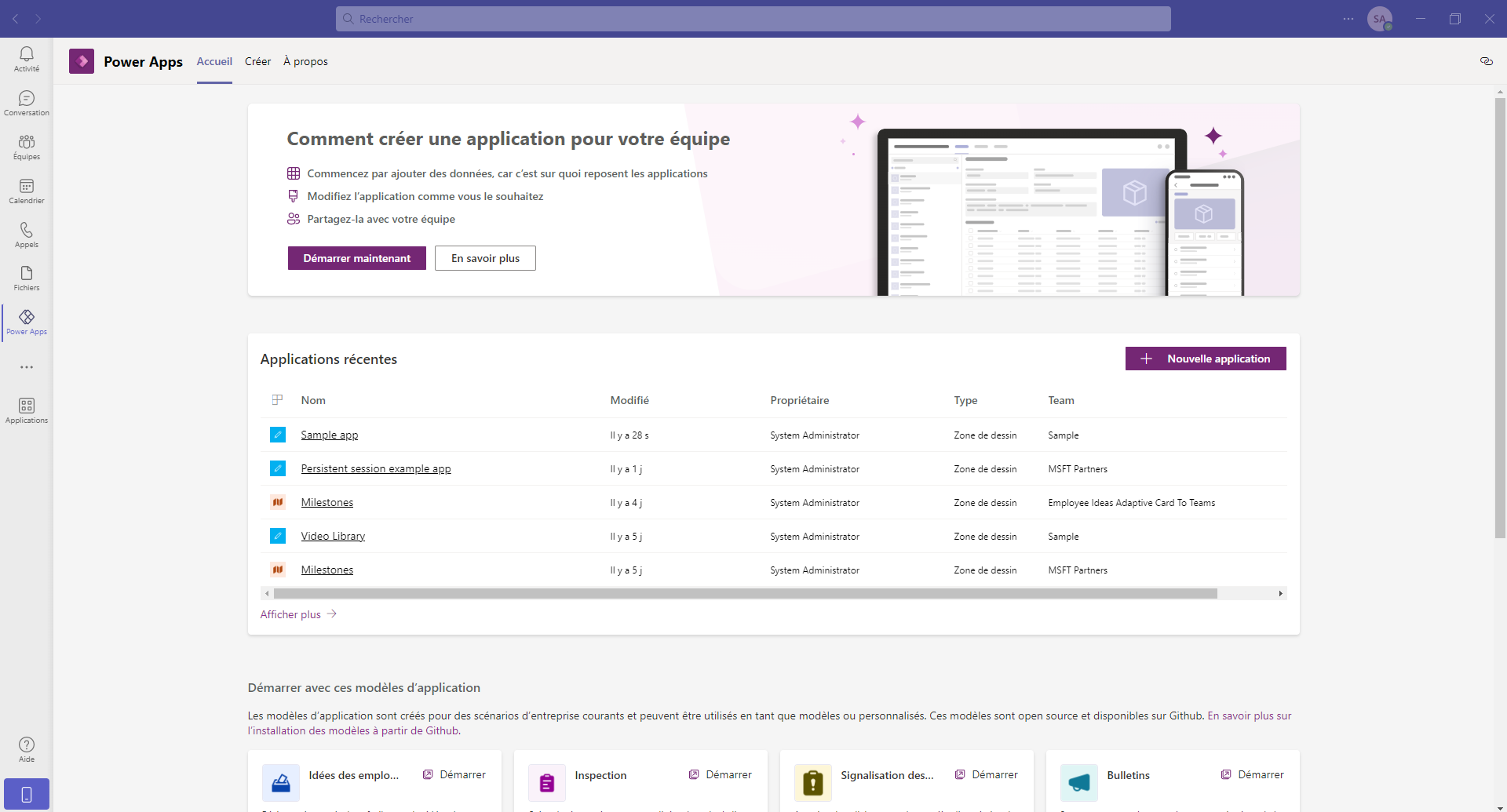Viewport: 1507px width, 812px height.
Task: Click the Inspection template icon
Action: tap(547, 782)
